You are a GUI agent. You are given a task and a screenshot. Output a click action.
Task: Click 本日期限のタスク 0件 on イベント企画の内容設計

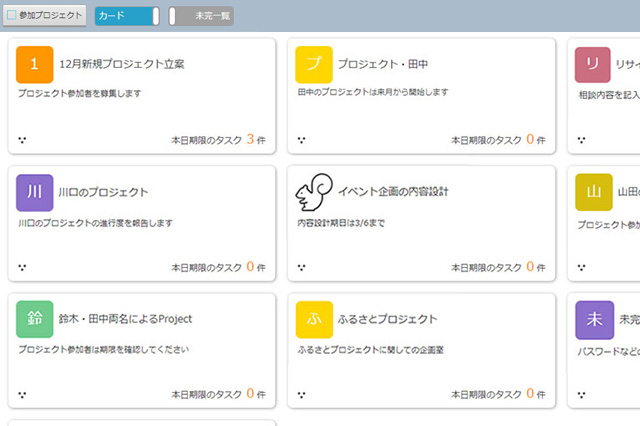click(498, 267)
